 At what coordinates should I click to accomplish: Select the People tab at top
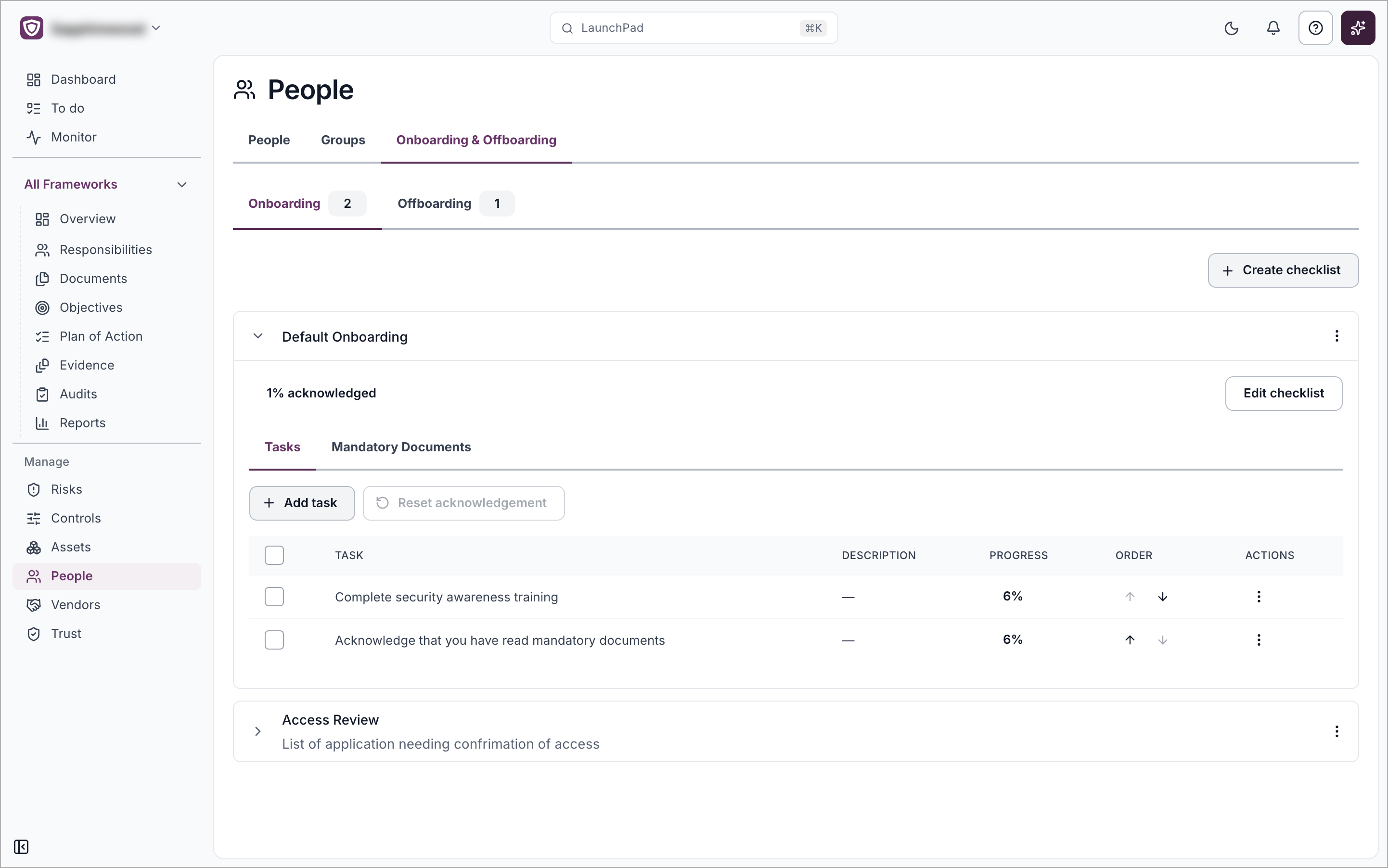tap(269, 140)
